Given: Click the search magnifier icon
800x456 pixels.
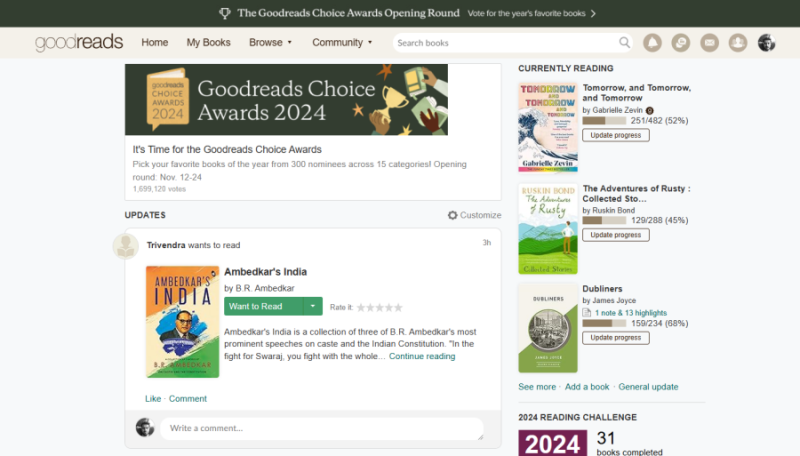Looking at the screenshot, I should pyautogui.click(x=624, y=42).
